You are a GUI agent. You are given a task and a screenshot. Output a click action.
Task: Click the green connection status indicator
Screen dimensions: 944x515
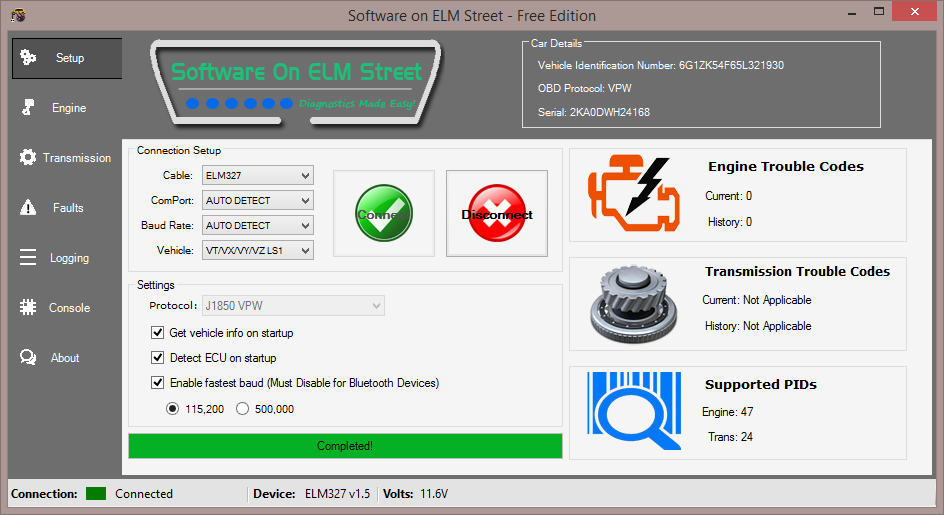[96, 494]
